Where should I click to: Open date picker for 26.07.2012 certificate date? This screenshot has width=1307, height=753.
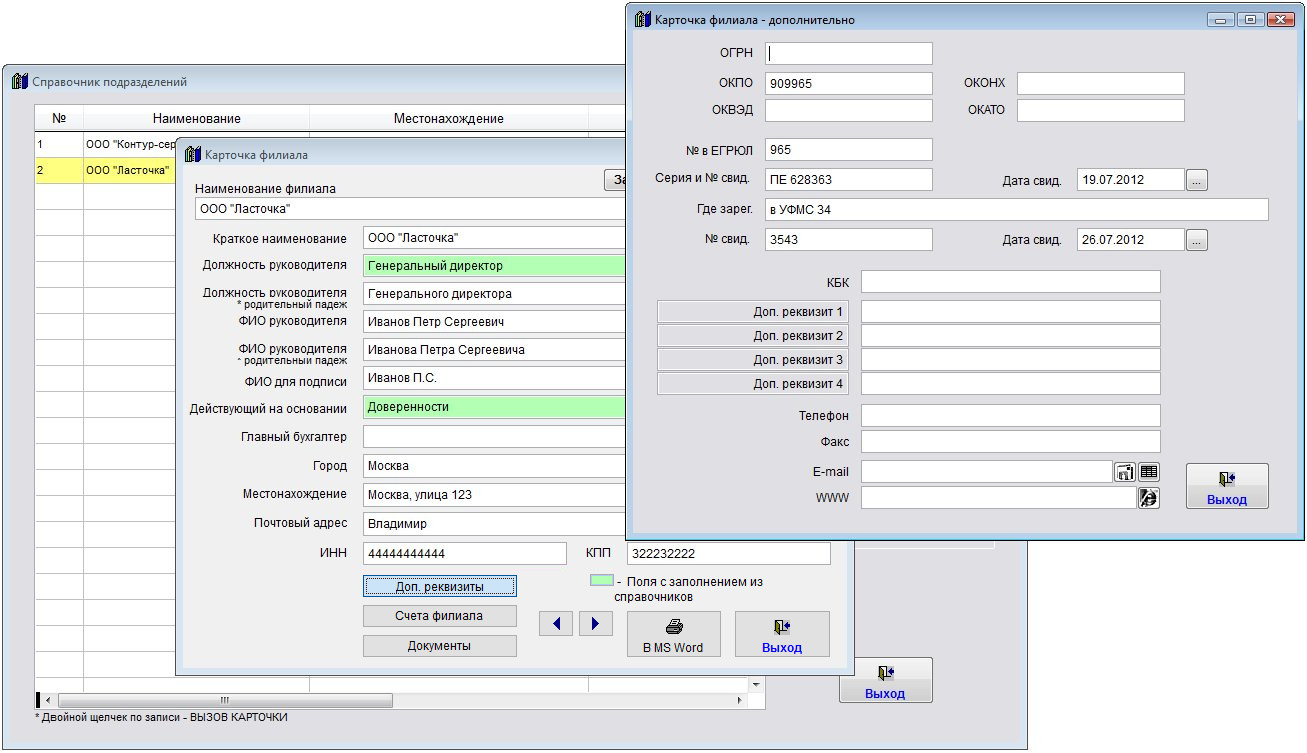tap(1197, 240)
